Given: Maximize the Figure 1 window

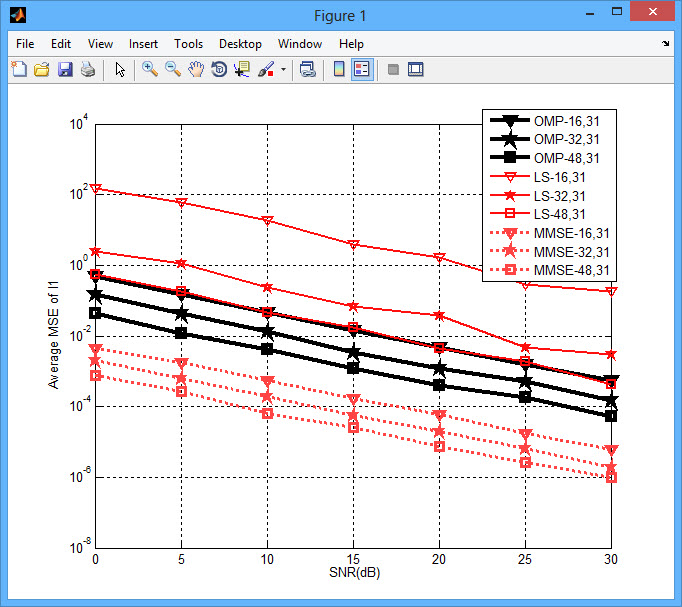Looking at the screenshot, I should 617,12.
